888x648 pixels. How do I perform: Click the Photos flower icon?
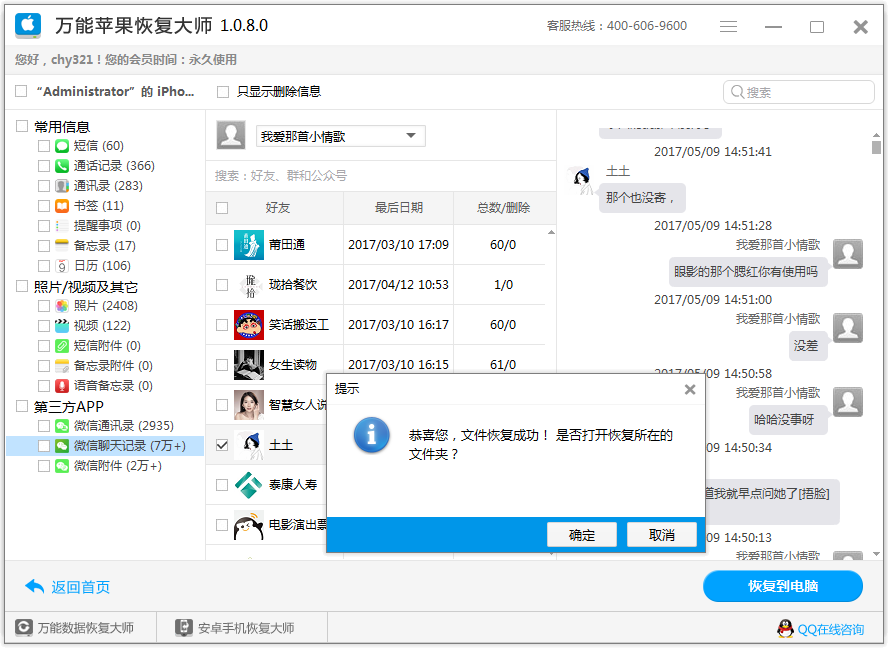pyautogui.click(x=62, y=306)
